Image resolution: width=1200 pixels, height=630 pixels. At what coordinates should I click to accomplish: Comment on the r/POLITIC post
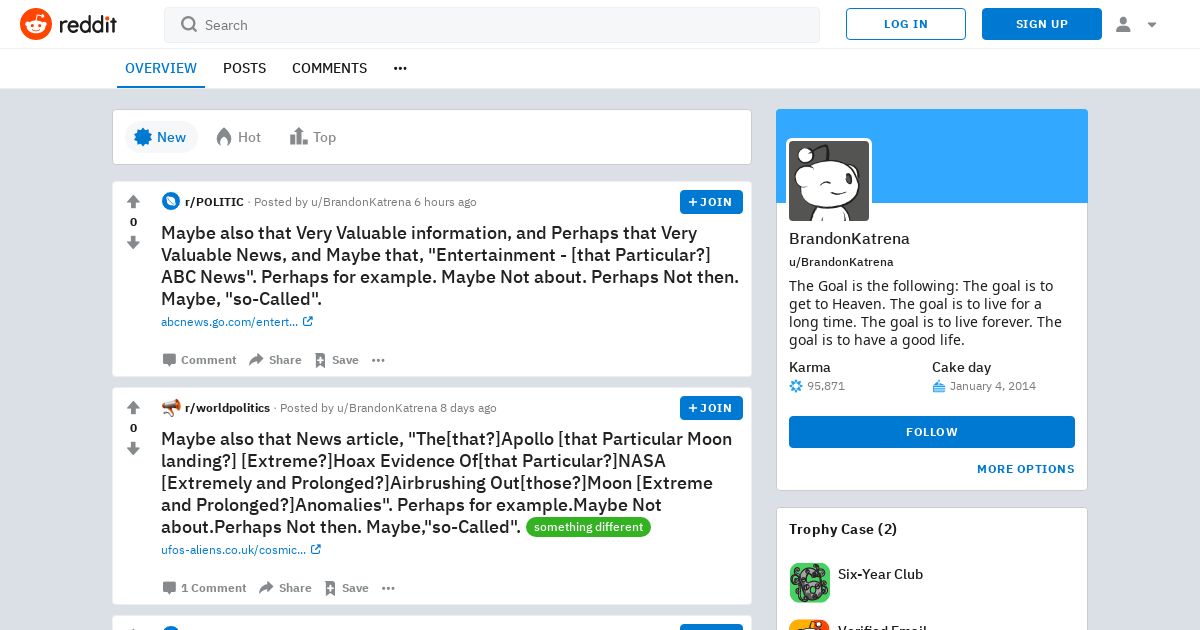200,360
